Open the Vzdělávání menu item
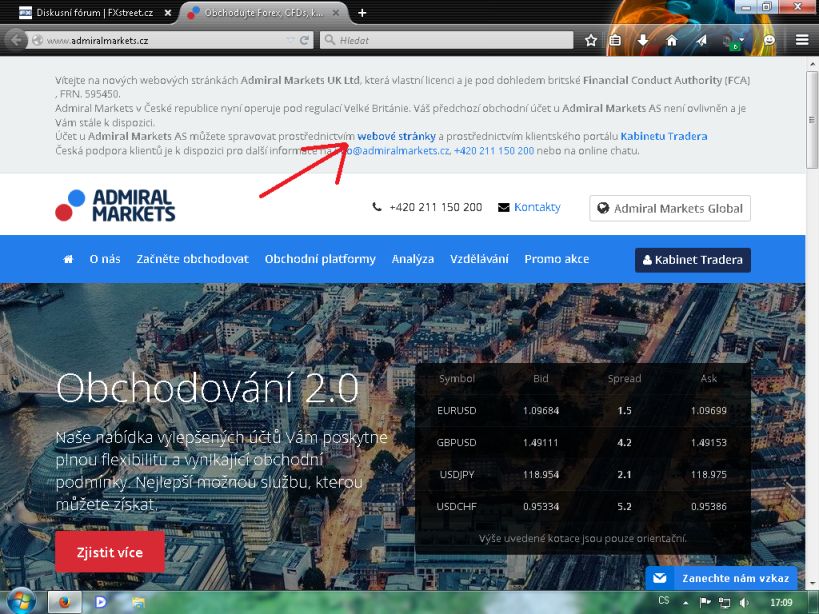This screenshot has width=819, height=614. click(x=479, y=259)
